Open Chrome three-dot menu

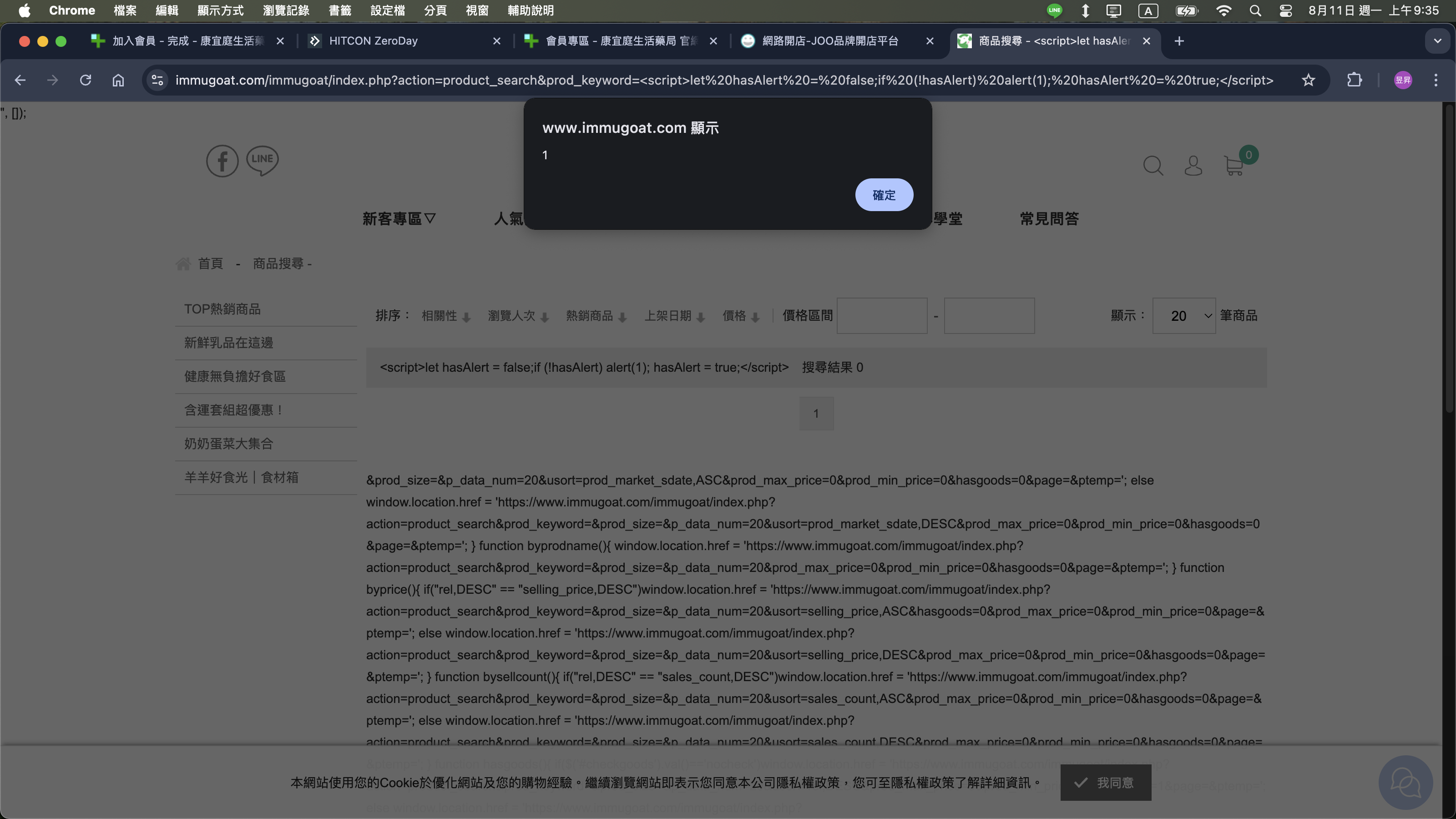pyautogui.click(x=1436, y=80)
